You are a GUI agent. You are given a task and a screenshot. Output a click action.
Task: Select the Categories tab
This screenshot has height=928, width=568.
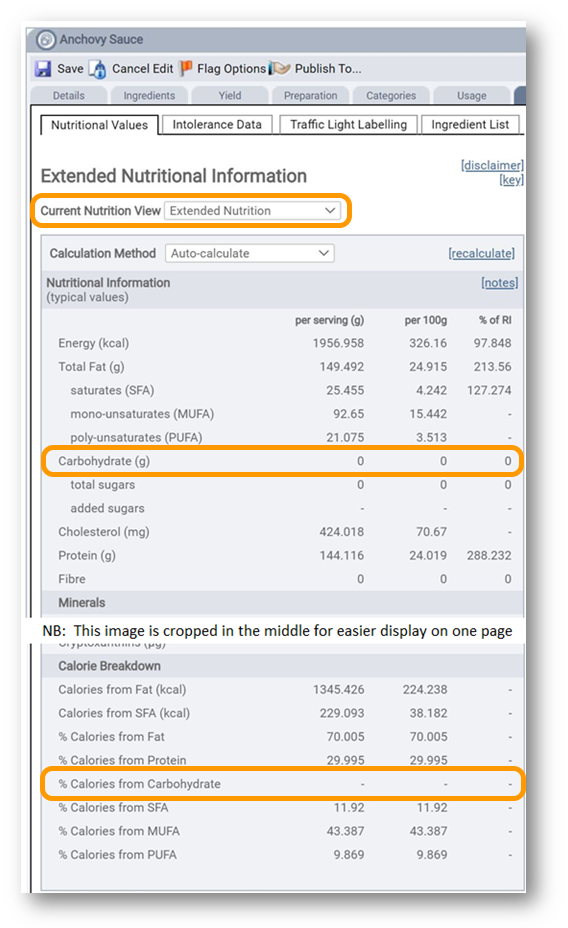(x=391, y=95)
